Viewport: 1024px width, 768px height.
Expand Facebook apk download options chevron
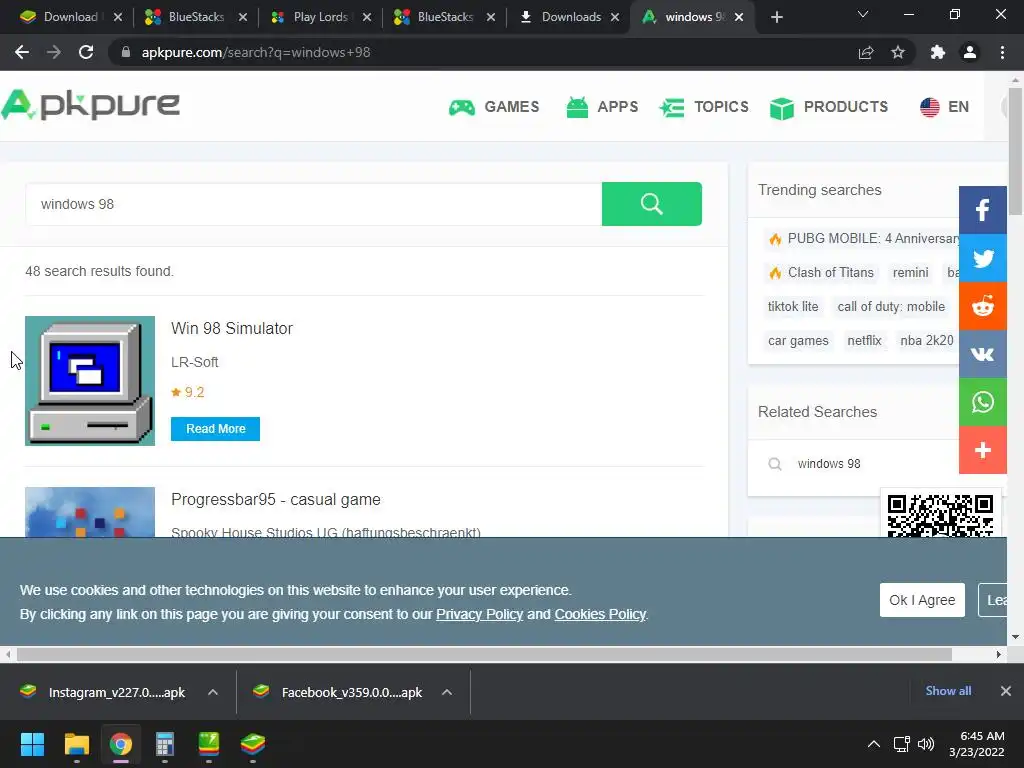(447, 692)
